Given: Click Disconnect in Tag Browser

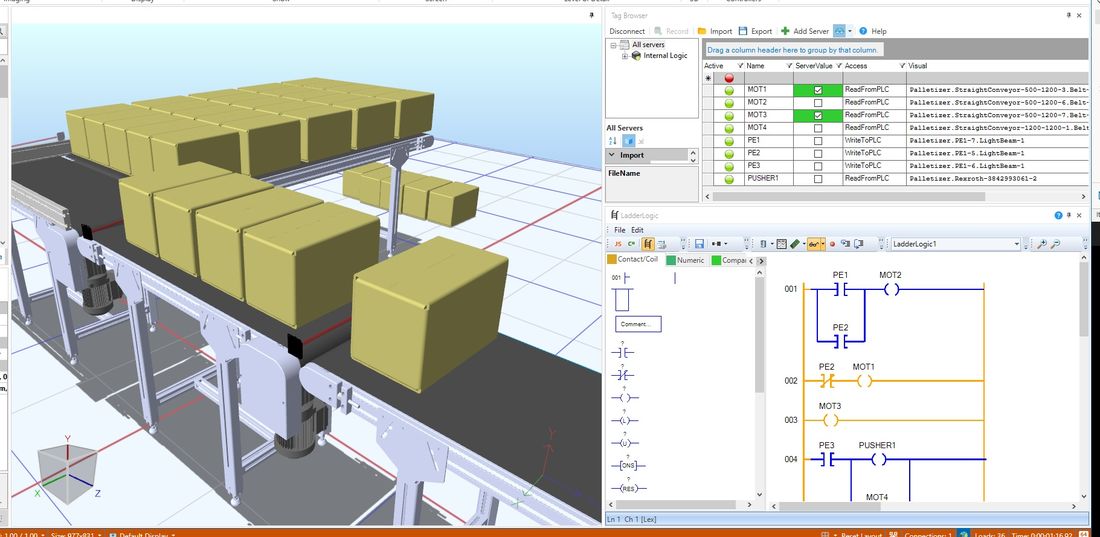Looking at the screenshot, I should [626, 31].
